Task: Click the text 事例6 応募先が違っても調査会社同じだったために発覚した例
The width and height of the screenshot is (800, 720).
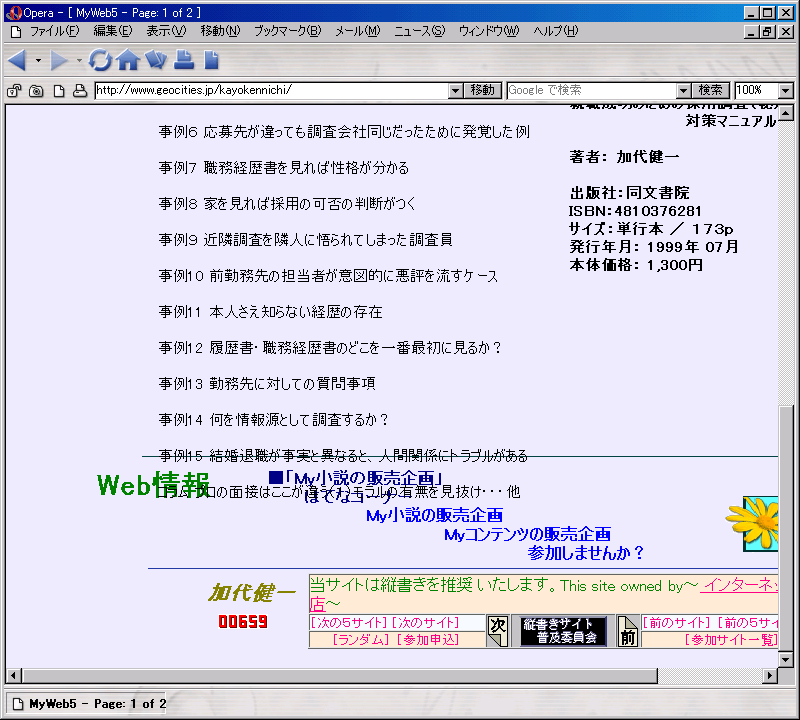Action: 344,132
